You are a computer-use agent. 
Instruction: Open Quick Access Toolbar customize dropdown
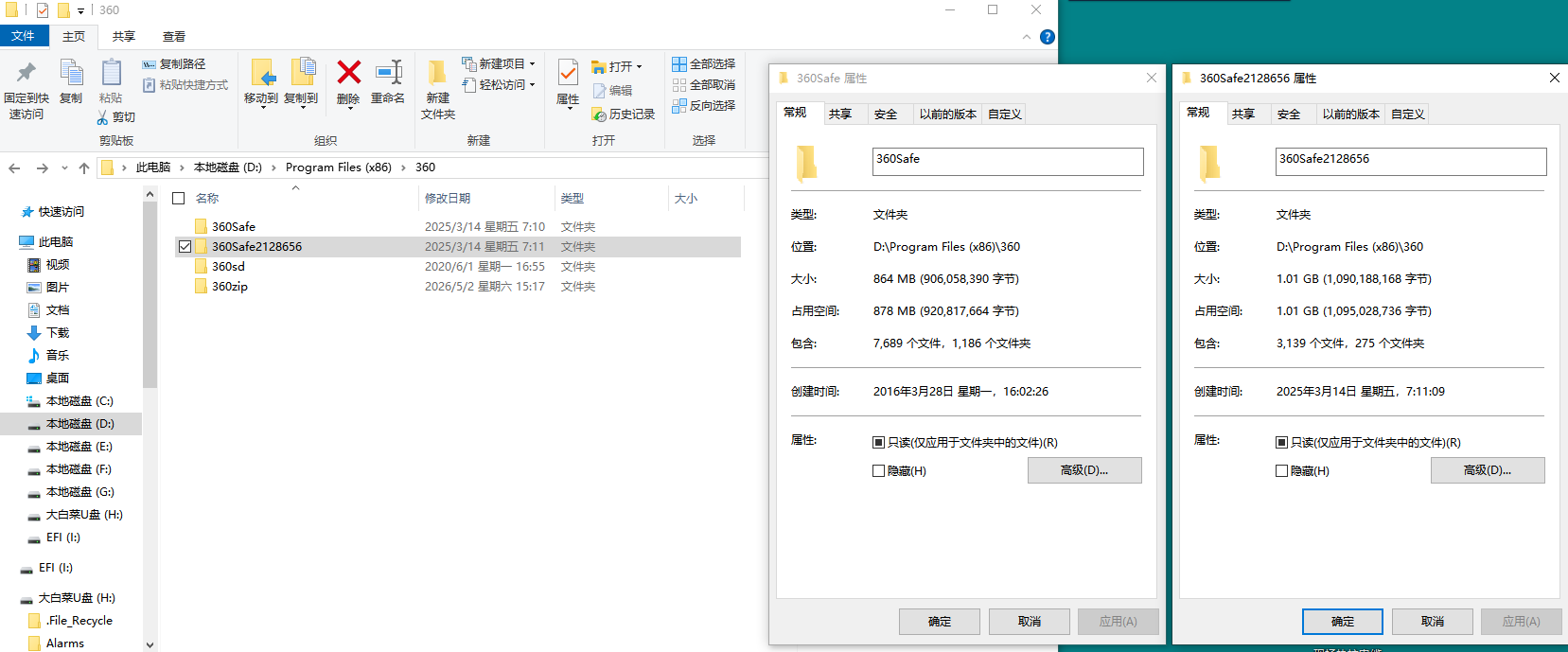coord(80,10)
